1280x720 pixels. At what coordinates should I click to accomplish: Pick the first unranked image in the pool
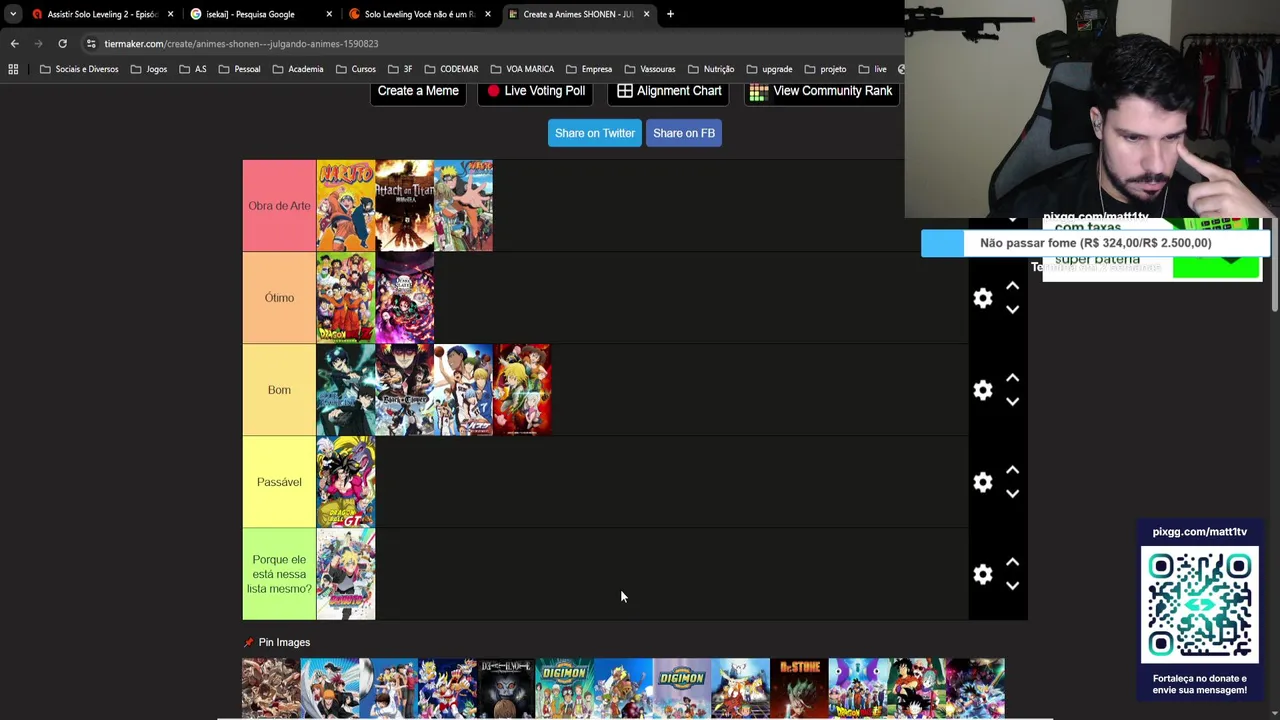[x=271, y=688]
